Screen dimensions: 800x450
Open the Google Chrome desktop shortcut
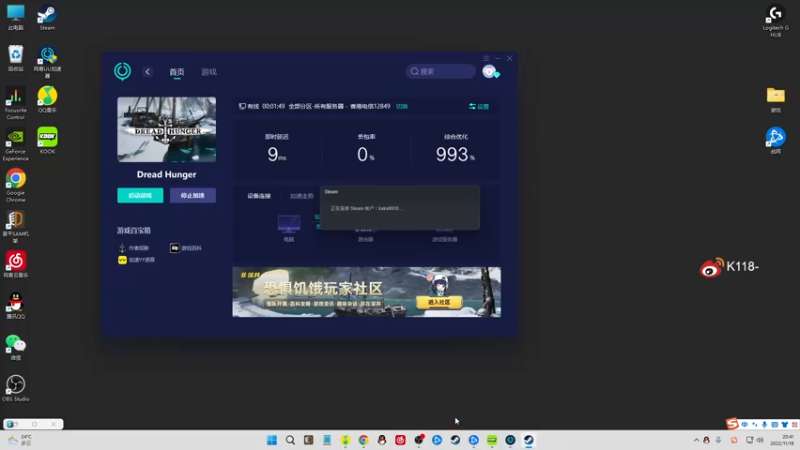[16, 185]
